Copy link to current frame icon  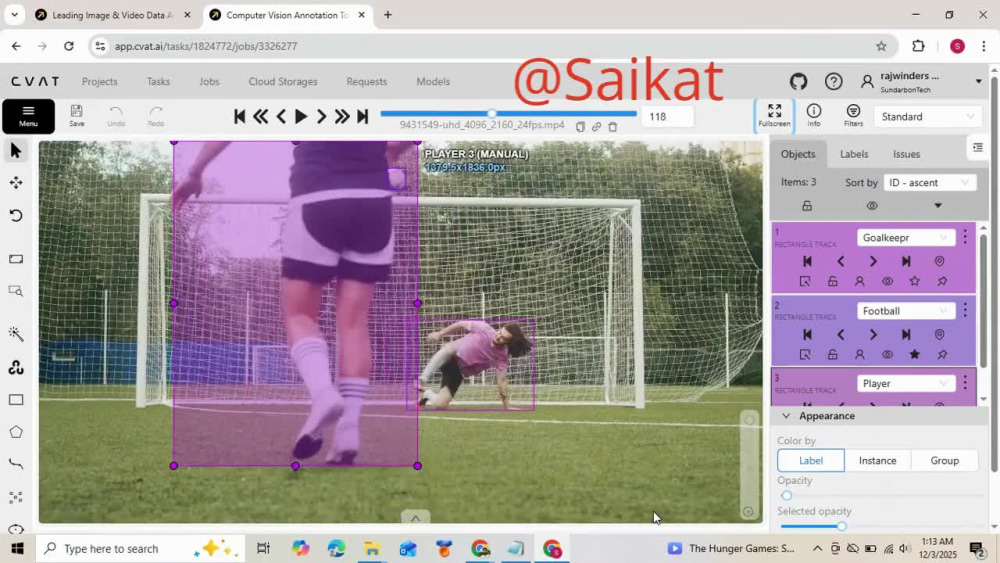pos(596,126)
